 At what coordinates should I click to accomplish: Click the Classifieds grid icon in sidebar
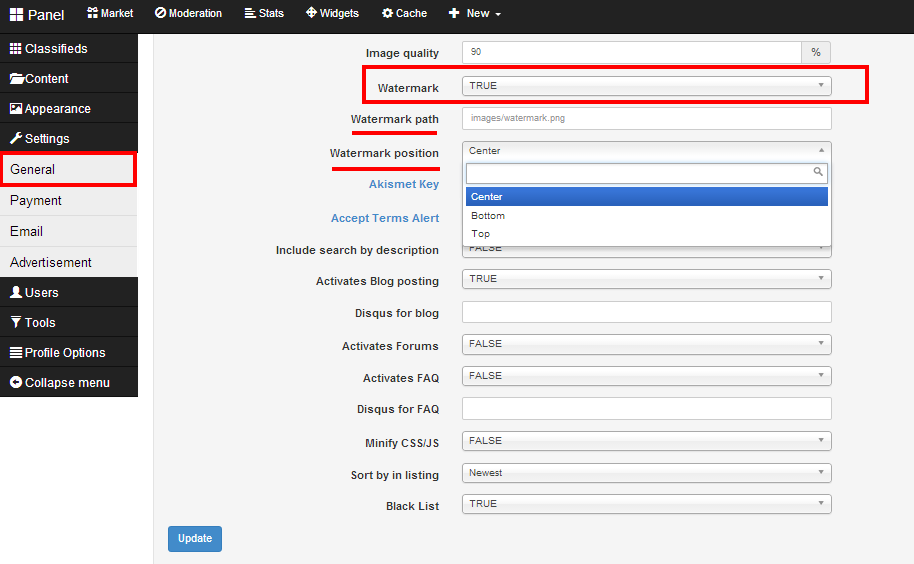point(16,48)
